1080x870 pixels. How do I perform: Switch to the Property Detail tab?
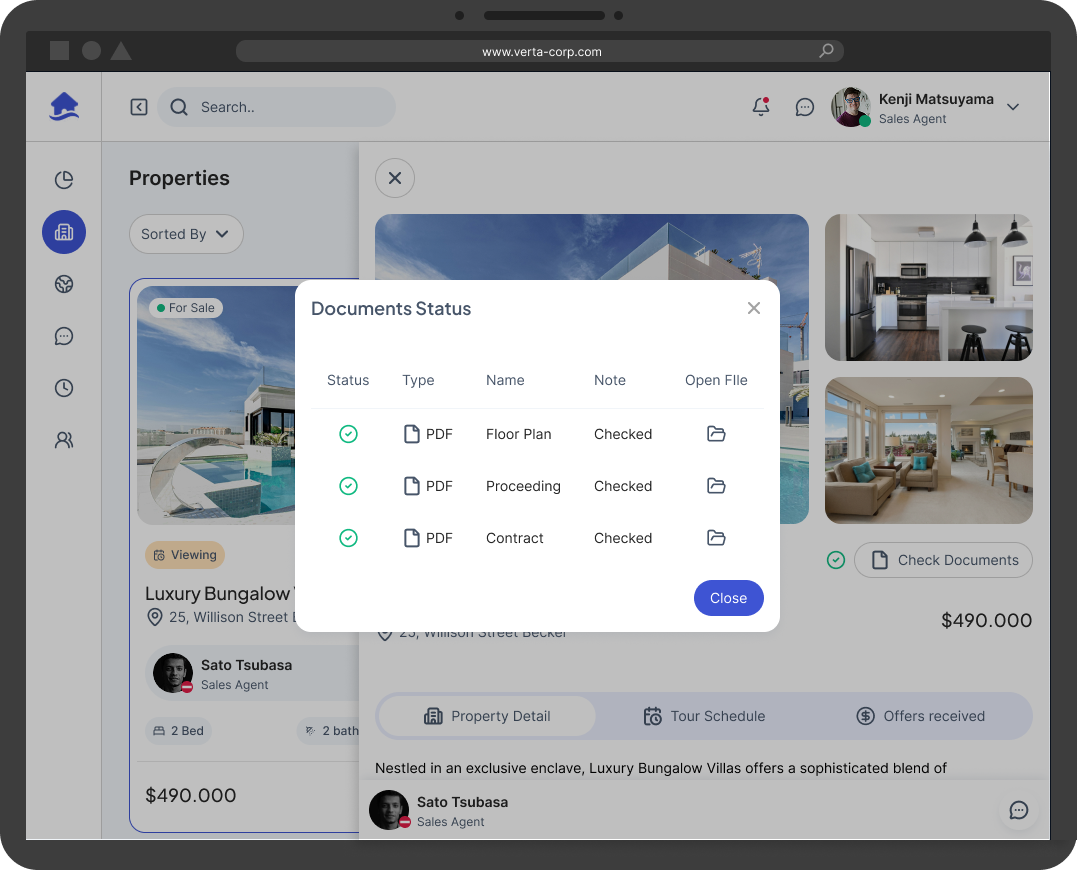coord(487,716)
